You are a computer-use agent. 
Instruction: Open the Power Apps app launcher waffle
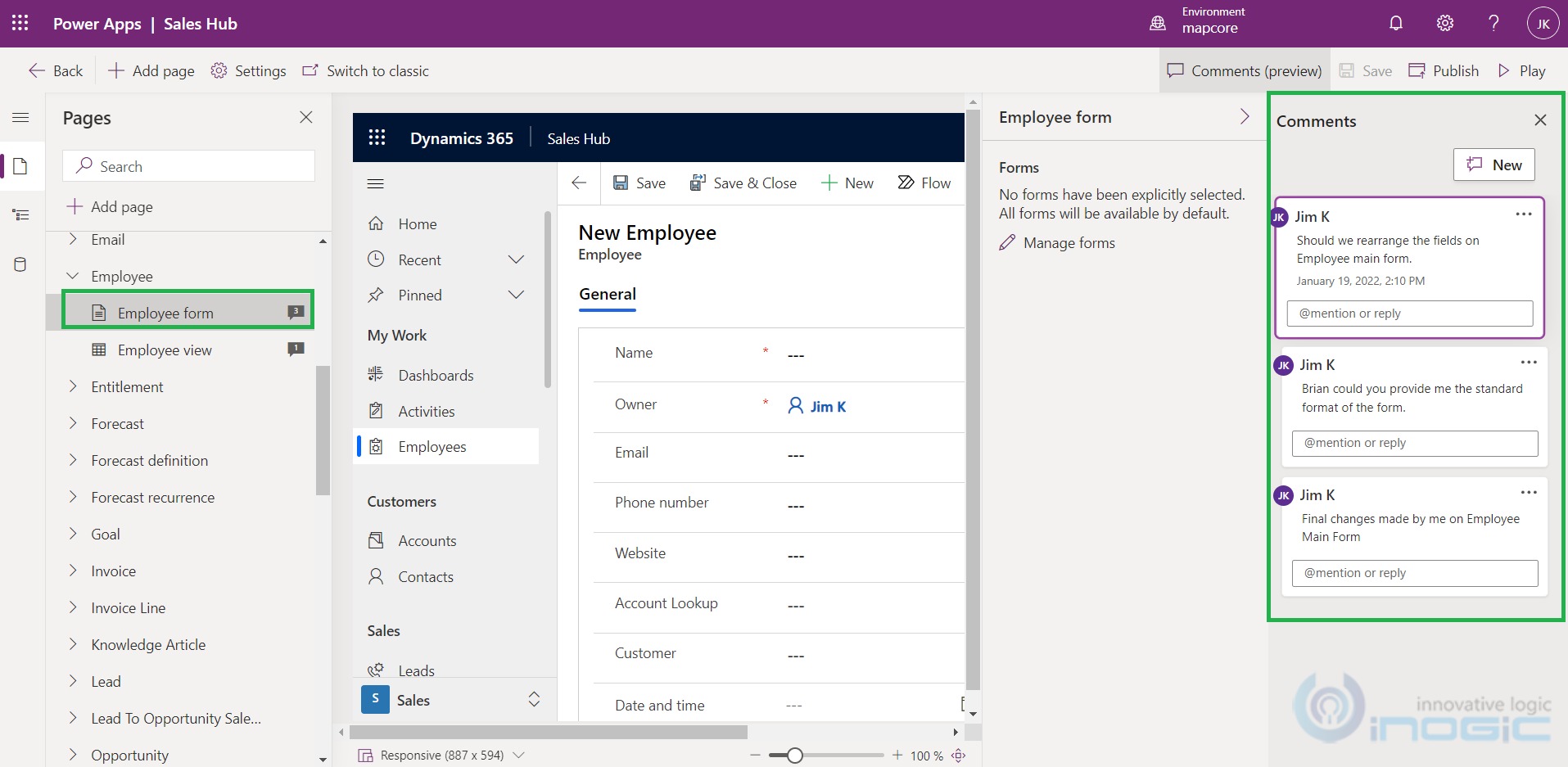(20, 24)
